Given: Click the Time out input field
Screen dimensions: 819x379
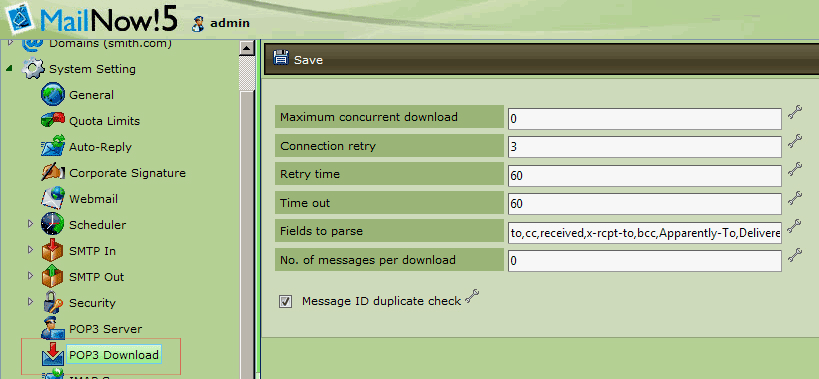Looking at the screenshot, I should click(645, 204).
